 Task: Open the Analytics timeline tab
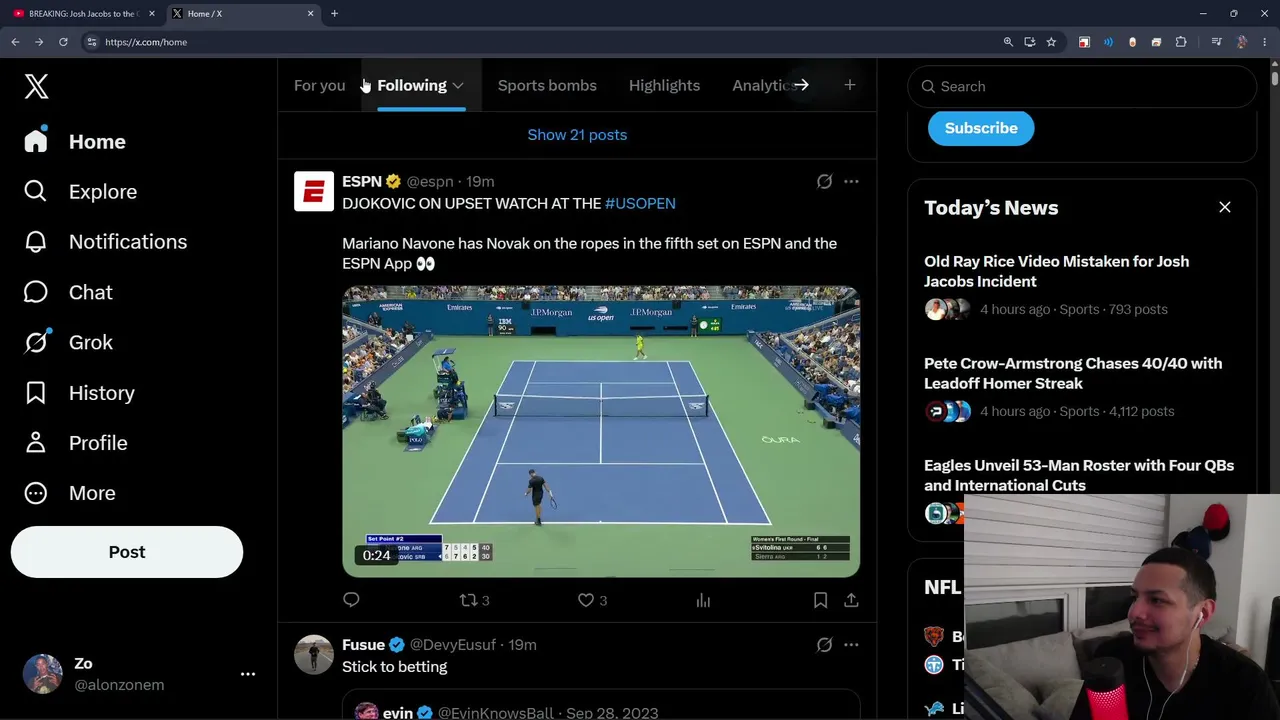pos(762,85)
